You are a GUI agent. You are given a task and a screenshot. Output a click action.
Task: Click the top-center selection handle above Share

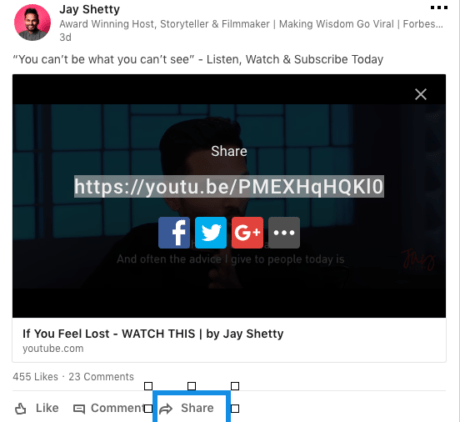click(192, 386)
